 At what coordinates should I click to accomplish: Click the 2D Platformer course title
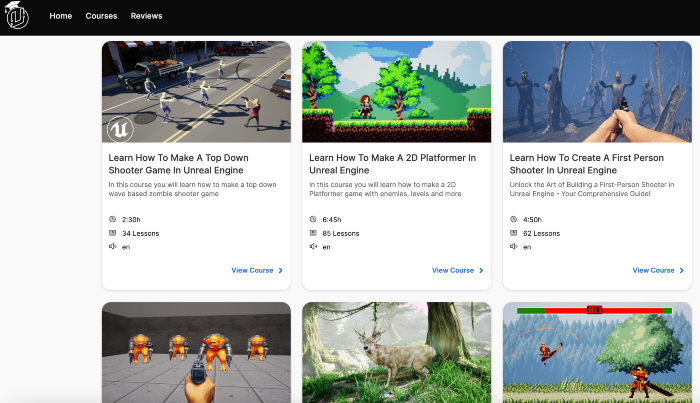392,164
